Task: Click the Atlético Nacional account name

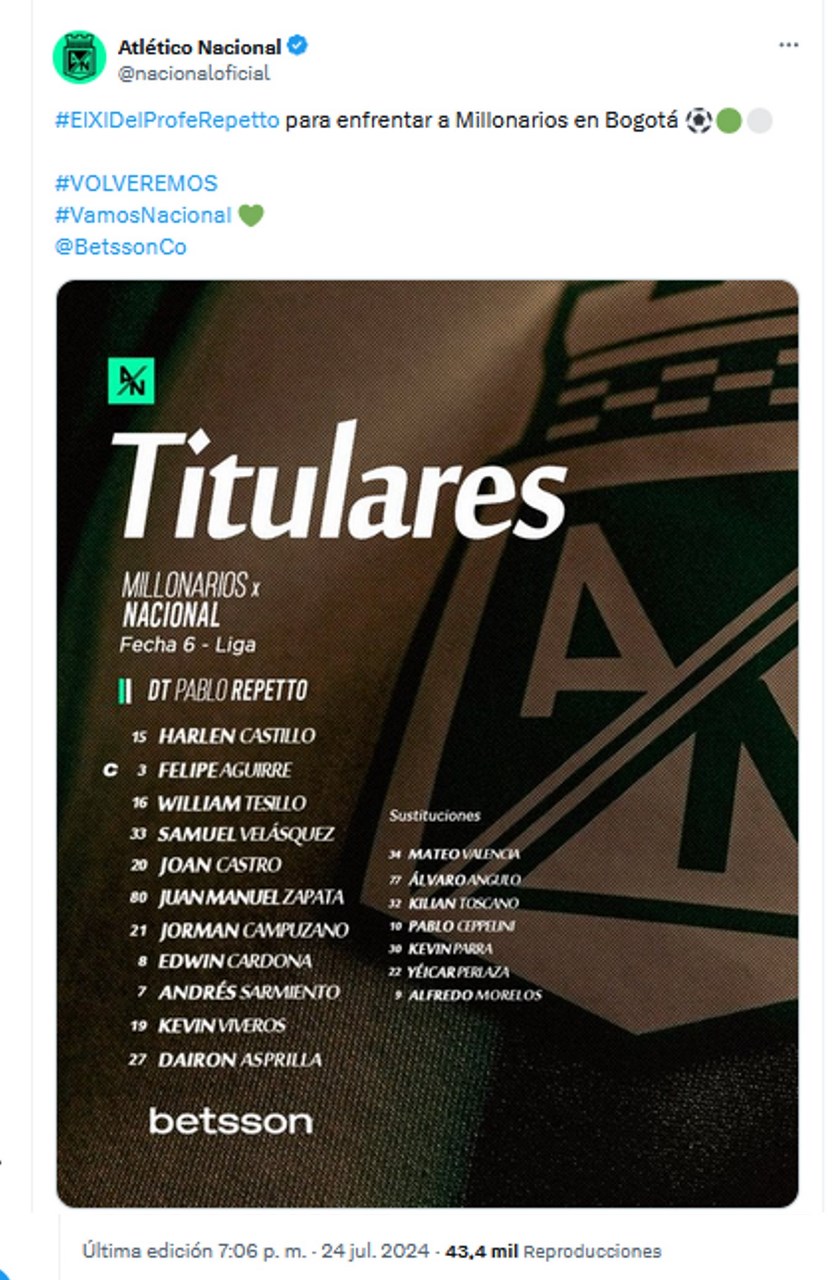Action: coord(199,47)
